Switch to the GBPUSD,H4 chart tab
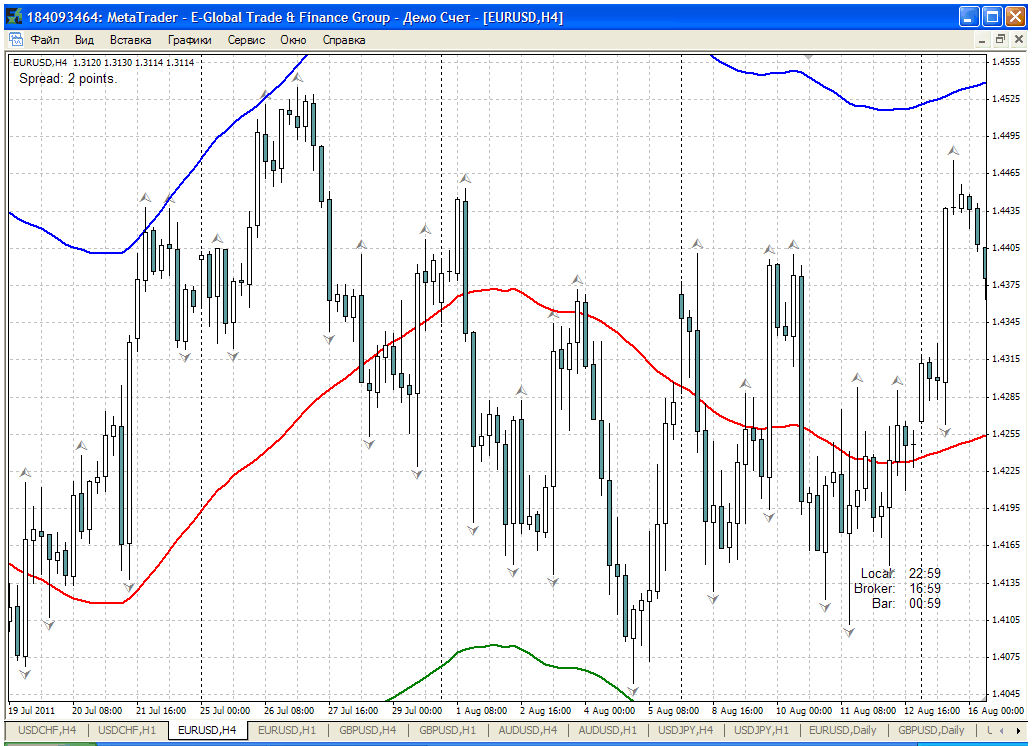Viewport: 1032px width, 746px height. 367,730
